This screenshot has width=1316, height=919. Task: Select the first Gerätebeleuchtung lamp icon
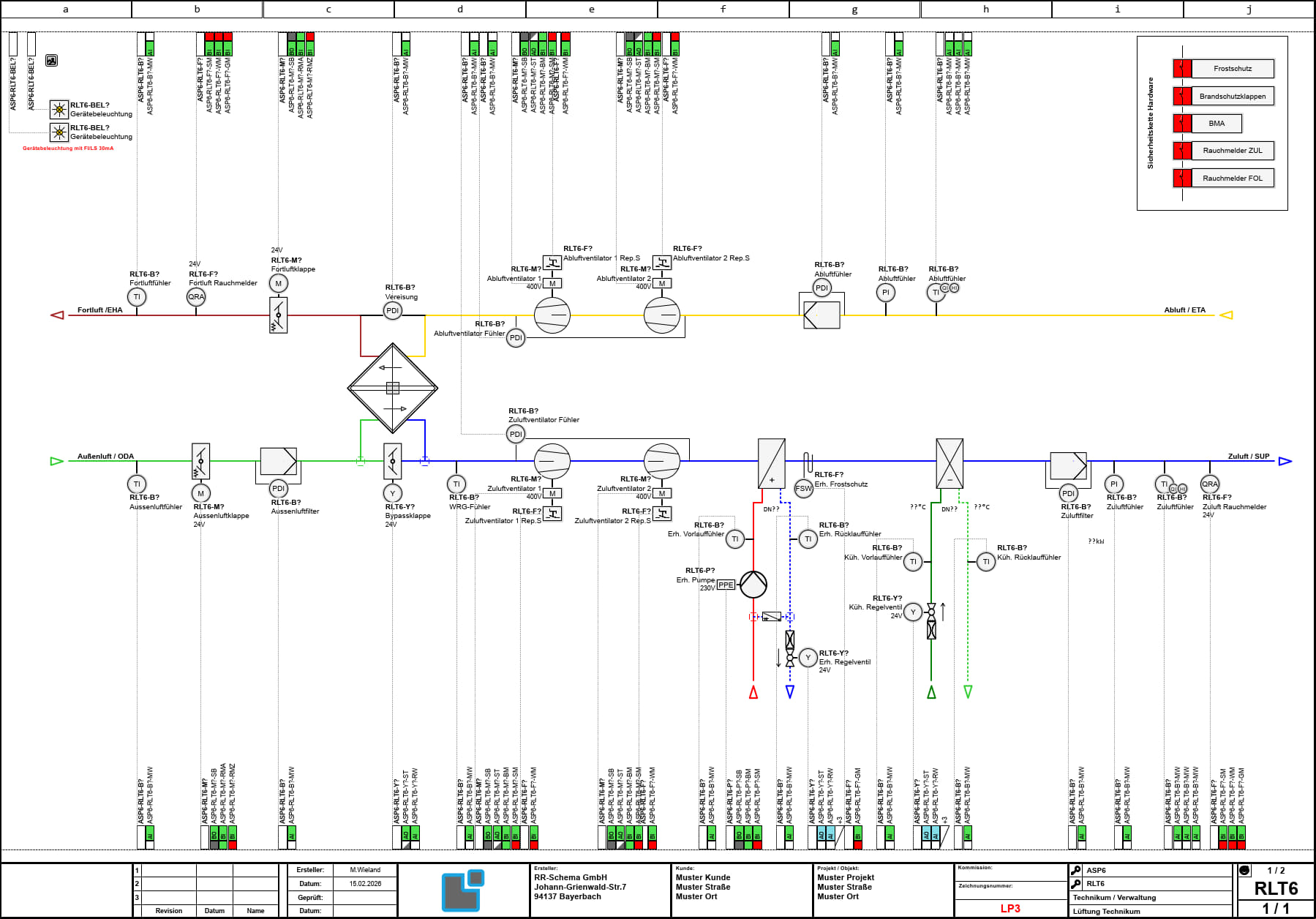pyautogui.click(x=59, y=110)
